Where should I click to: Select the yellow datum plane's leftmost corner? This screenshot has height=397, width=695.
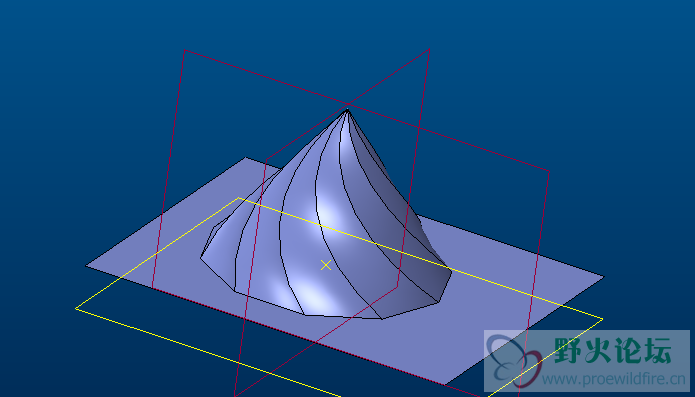pos(76,308)
